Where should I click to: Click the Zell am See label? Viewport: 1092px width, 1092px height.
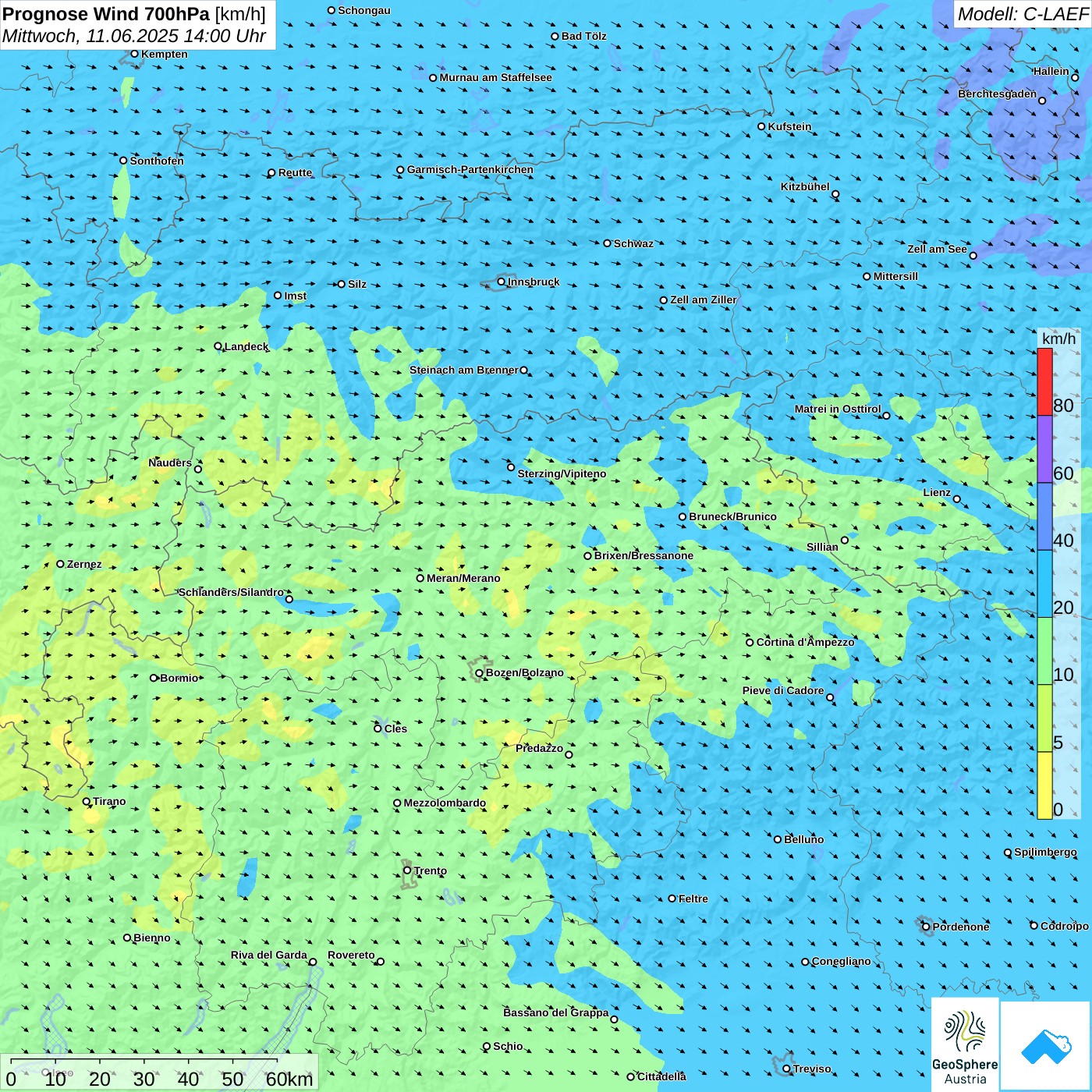coord(937,249)
